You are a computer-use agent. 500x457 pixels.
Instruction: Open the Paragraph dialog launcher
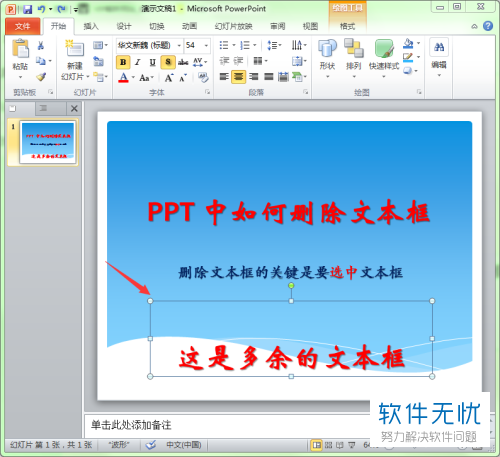tap(305, 92)
